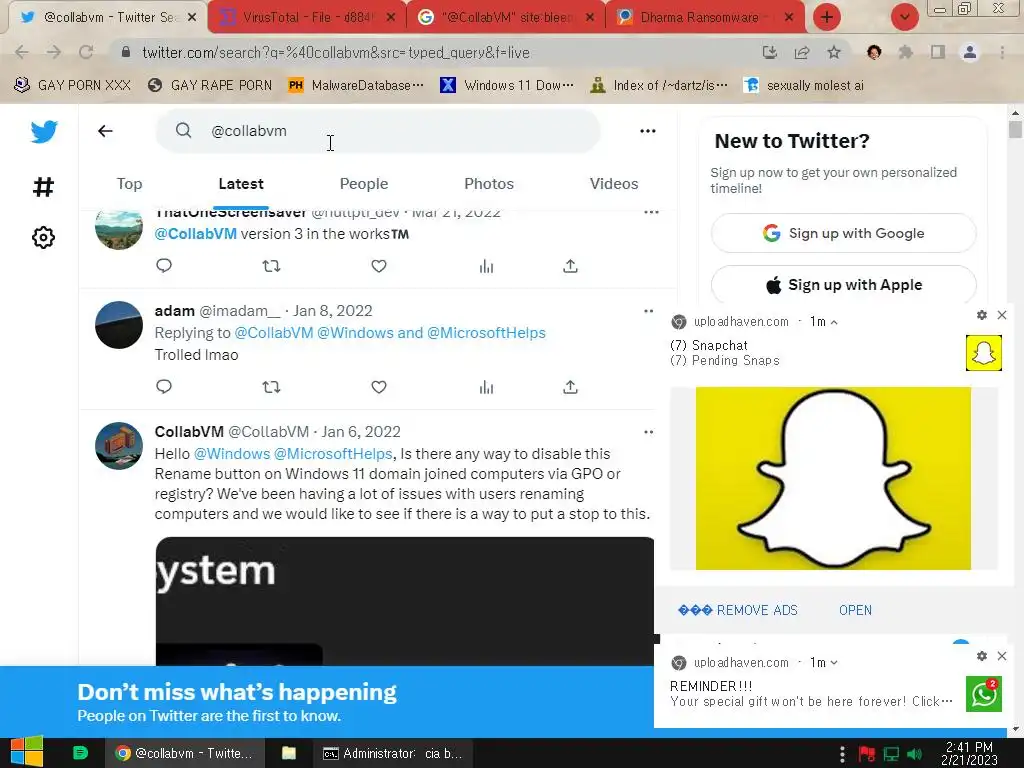Open the CollabVM tweet image

pyautogui.click(x=404, y=601)
